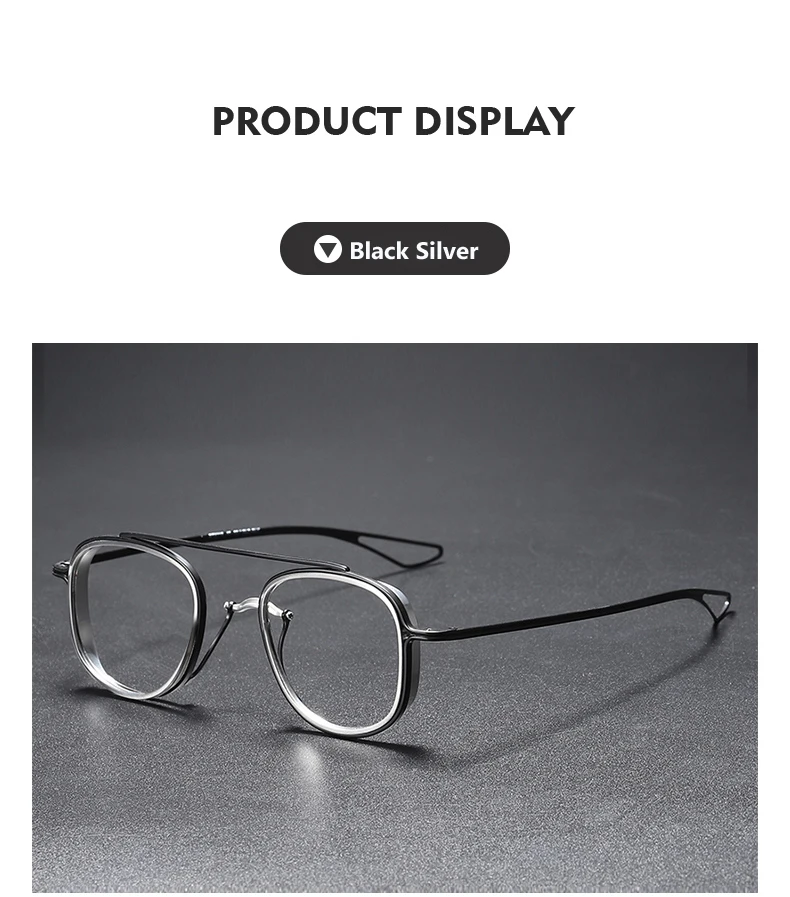Click the word DISPLAY in the heading
This screenshot has height=897, width=790.
click(x=494, y=121)
